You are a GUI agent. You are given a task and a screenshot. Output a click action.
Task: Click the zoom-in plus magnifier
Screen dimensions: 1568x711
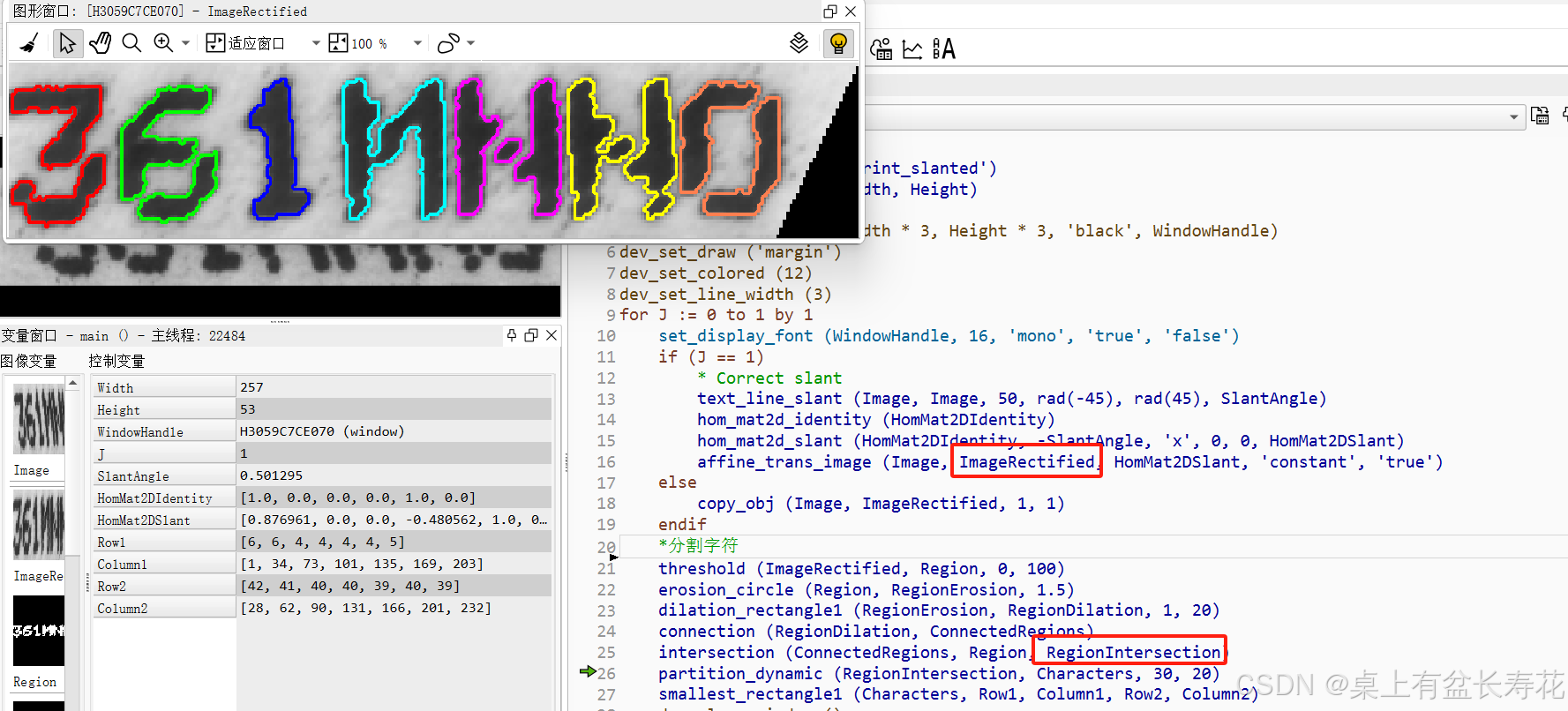163,43
